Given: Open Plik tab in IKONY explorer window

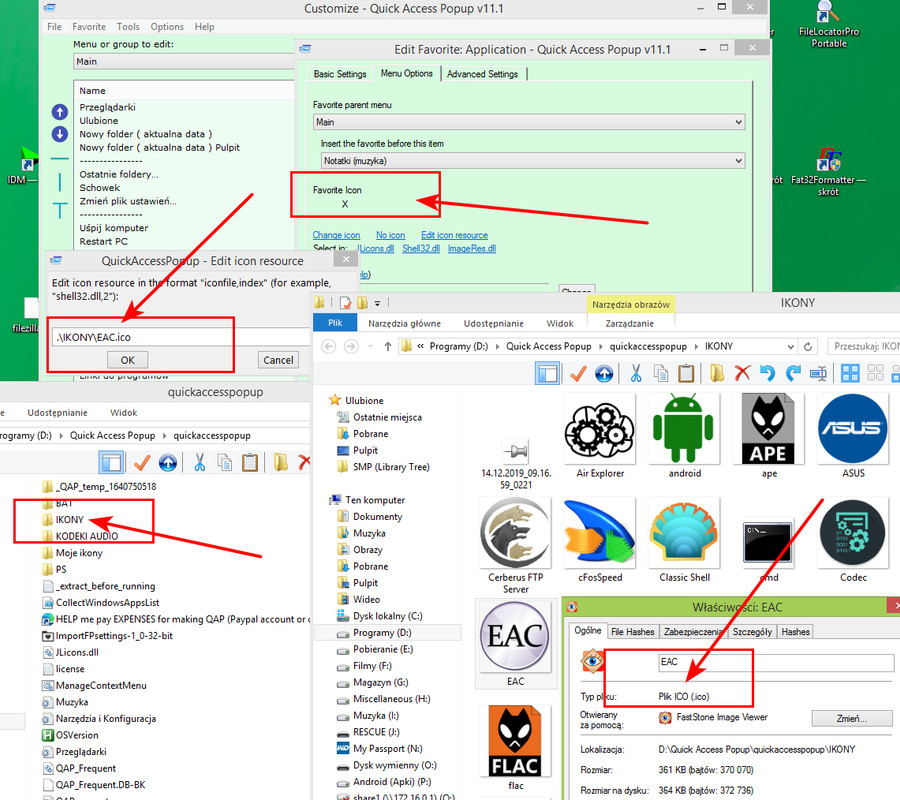Looking at the screenshot, I should pos(335,323).
